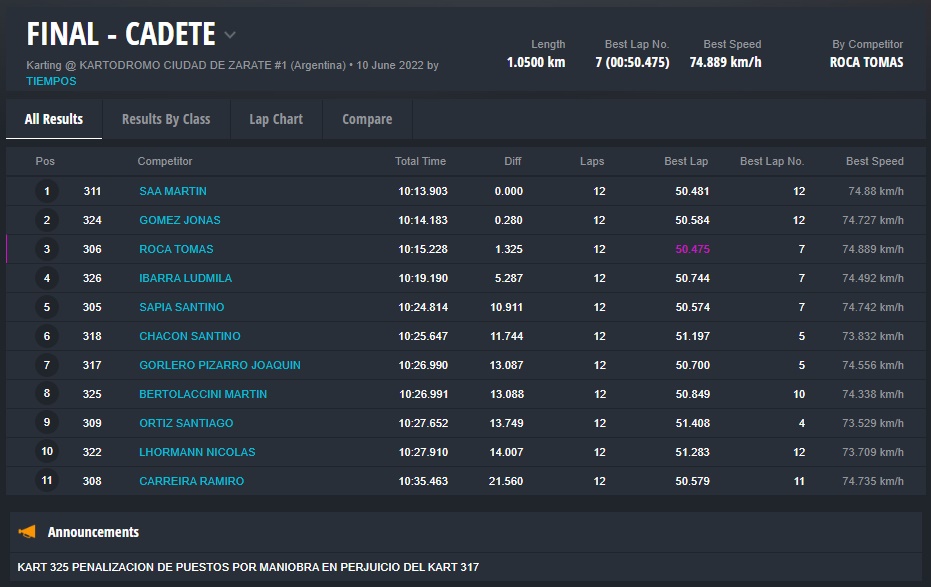Open the TIEMPOS organizer link
Image resolution: width=931 pixels, height=587 pixels.
51,81
